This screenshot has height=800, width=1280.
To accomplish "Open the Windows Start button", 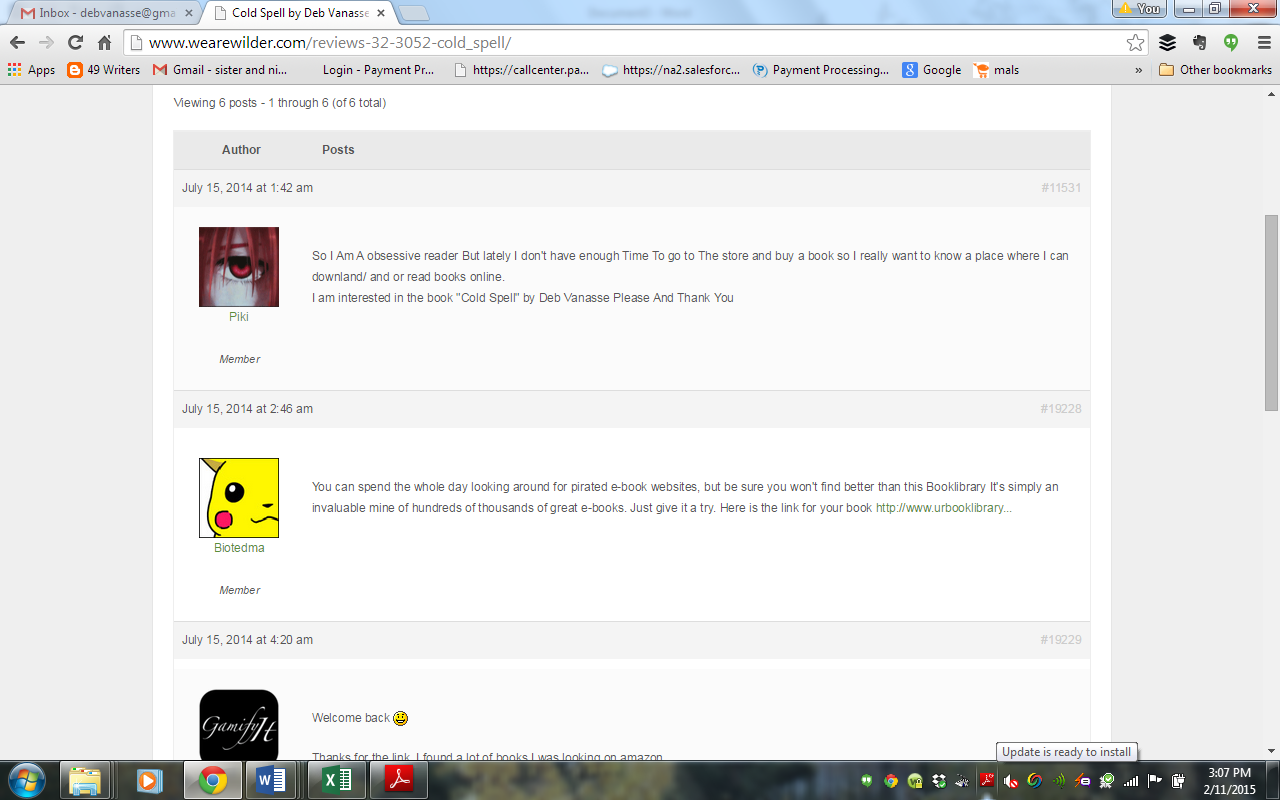I will (26, 780).
